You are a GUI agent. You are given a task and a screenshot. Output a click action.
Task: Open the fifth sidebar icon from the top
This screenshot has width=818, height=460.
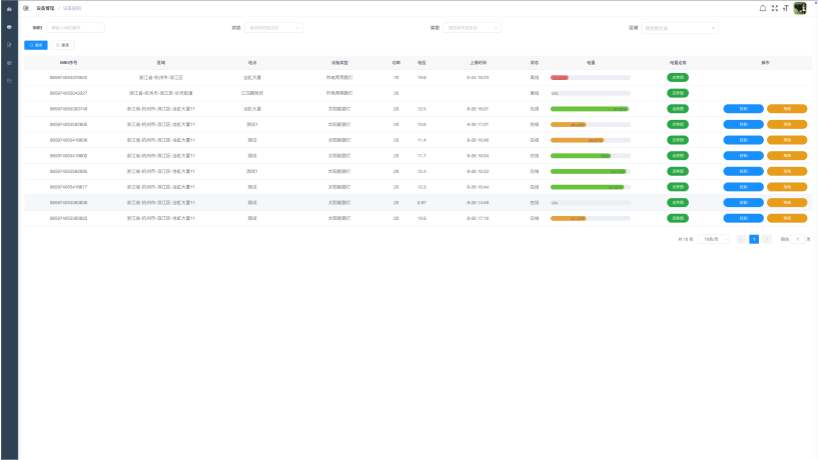(x=9, y=80)
